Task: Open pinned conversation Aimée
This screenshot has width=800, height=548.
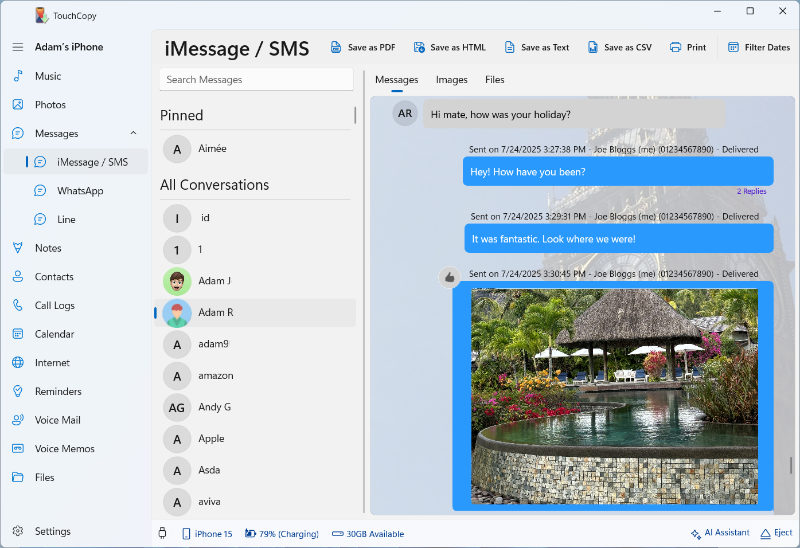Action: pos(255,149)
